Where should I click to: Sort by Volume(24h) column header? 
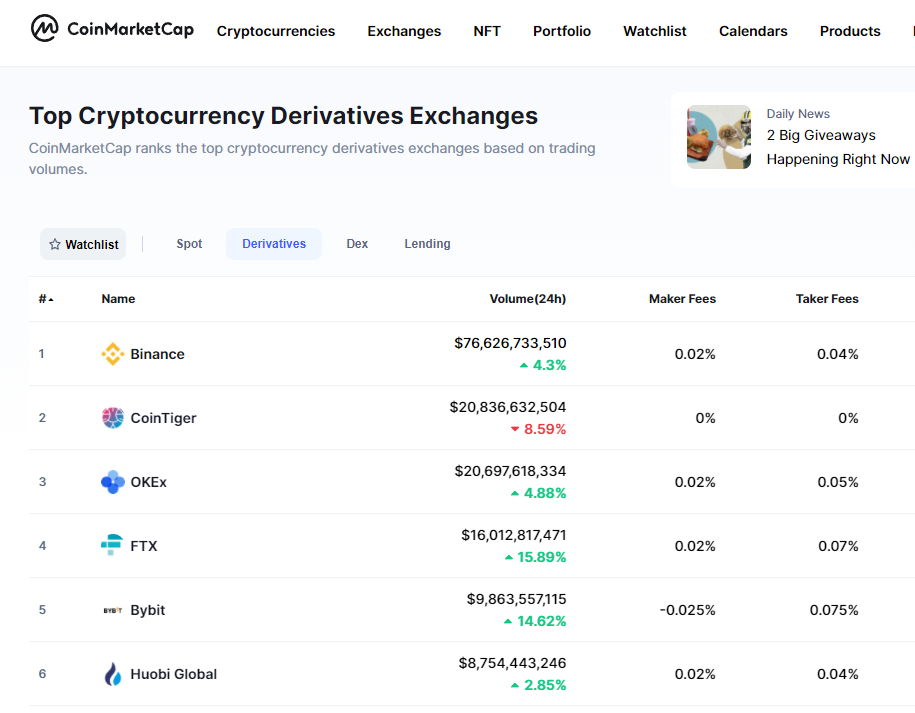[x=527, y=299]
